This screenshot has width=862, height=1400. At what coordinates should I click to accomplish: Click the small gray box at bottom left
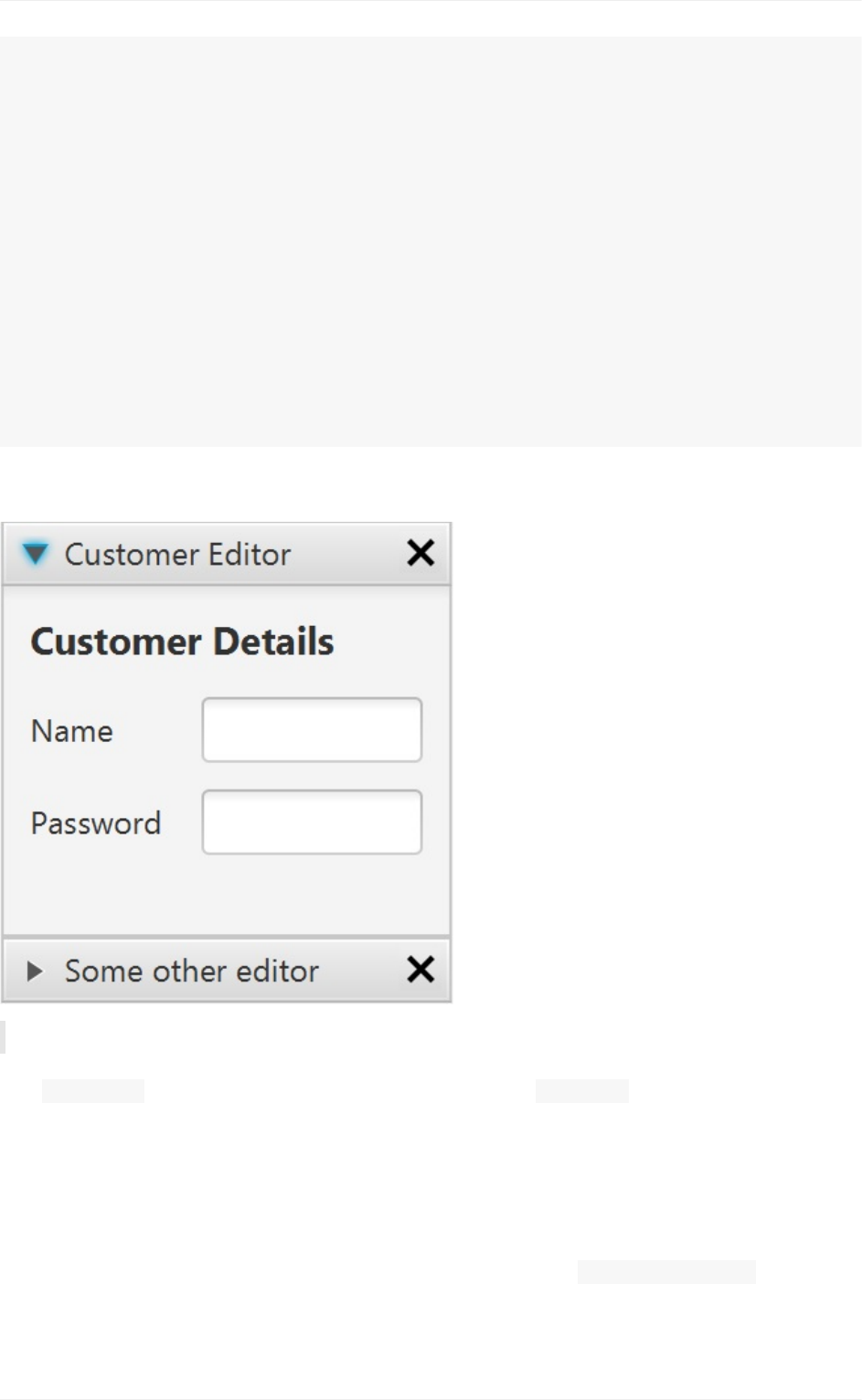pos(93,1091)
